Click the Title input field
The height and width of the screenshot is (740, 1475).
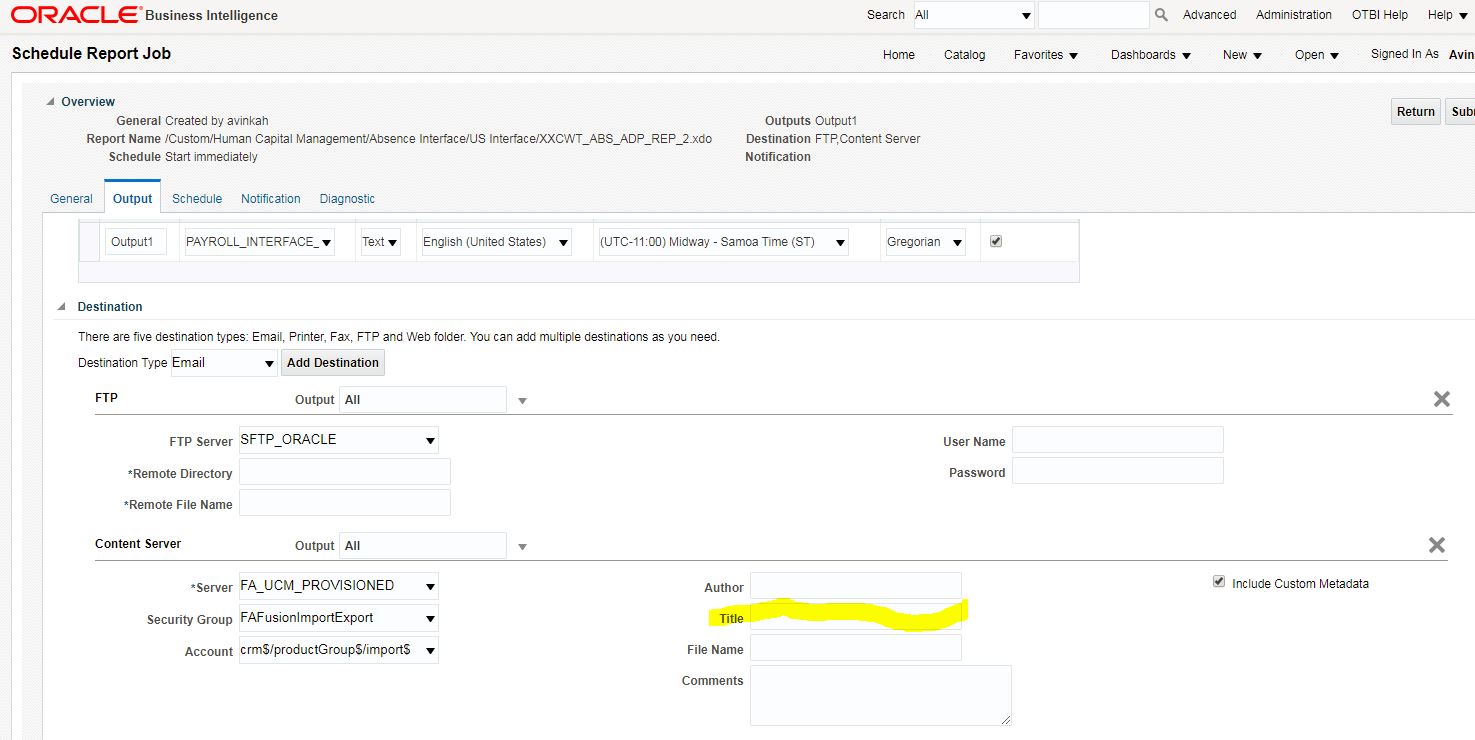pos(856,617)
